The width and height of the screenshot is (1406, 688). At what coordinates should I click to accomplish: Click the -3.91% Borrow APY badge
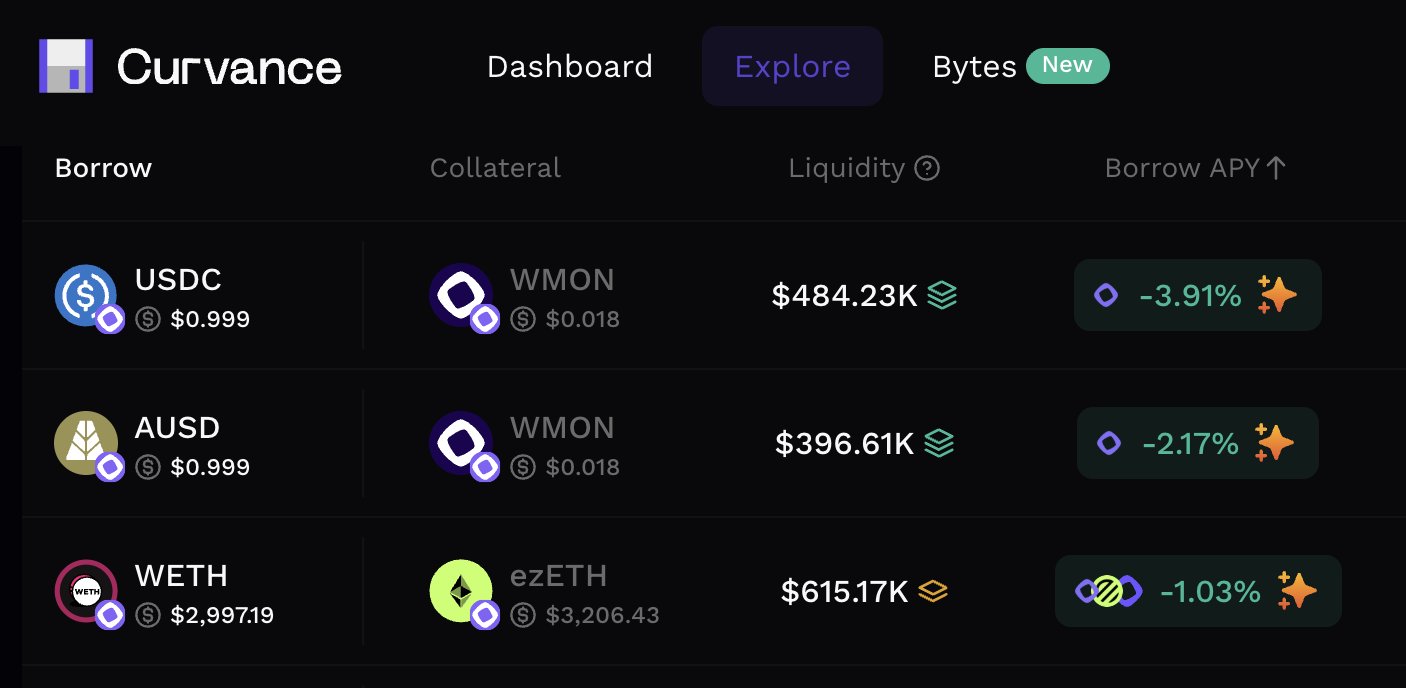click(x=1197, y=295)
